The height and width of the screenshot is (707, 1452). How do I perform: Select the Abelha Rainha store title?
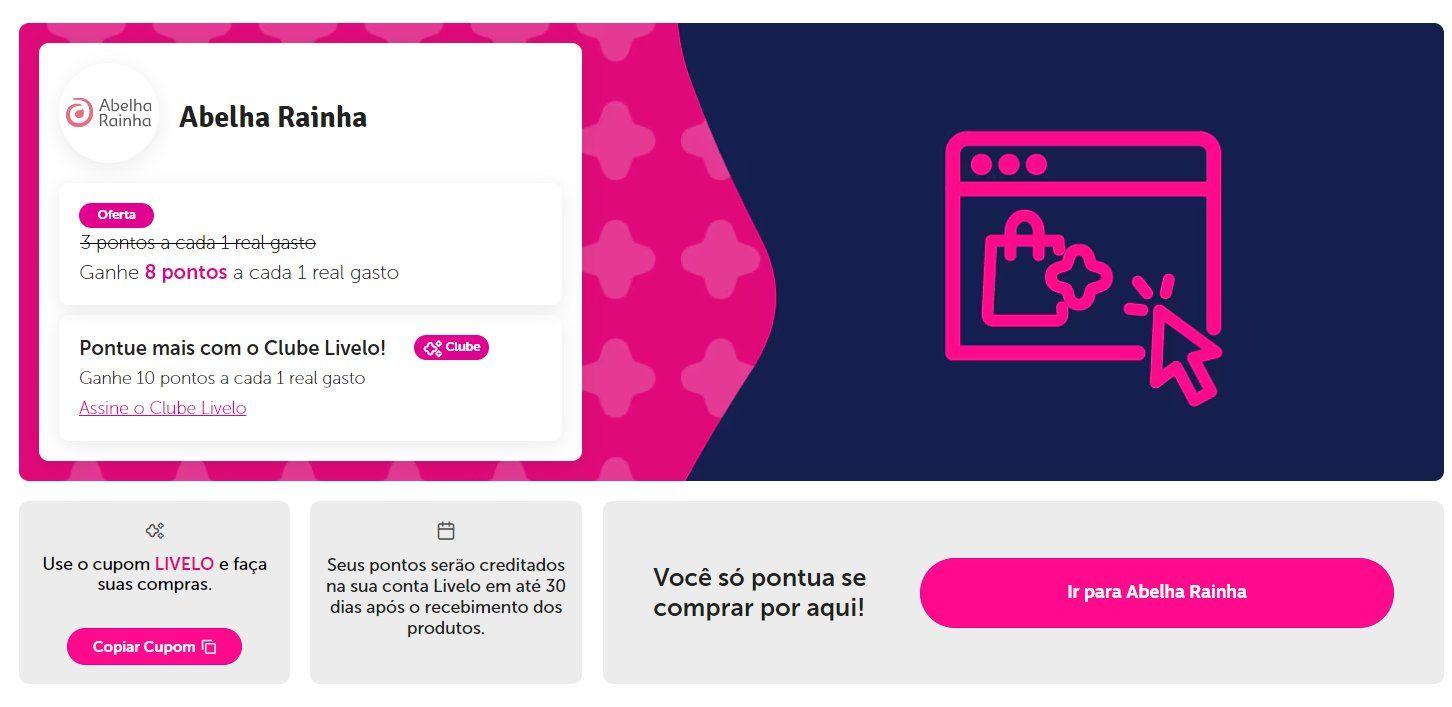(273, 117)
